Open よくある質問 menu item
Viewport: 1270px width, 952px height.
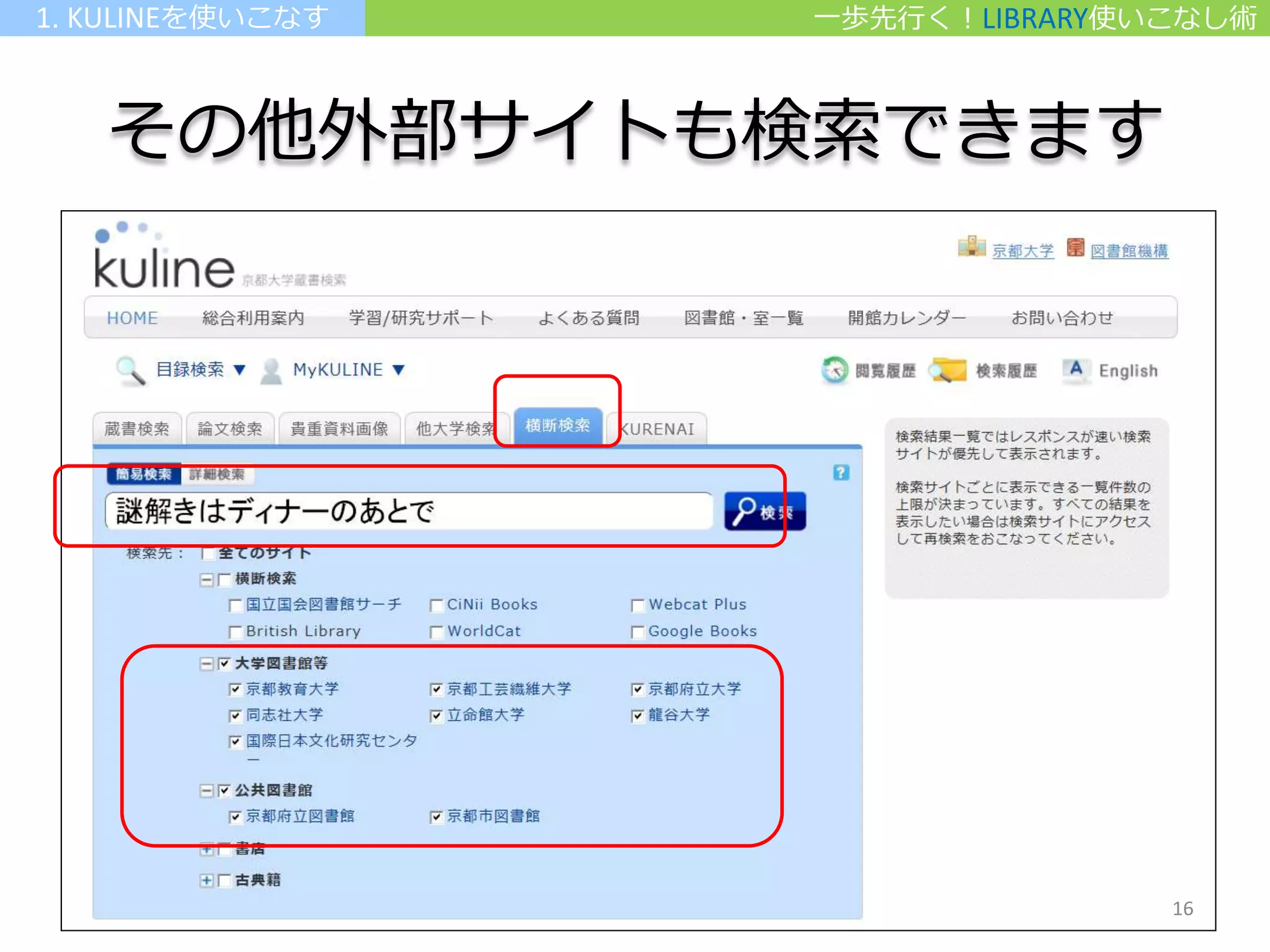[588, 318]
